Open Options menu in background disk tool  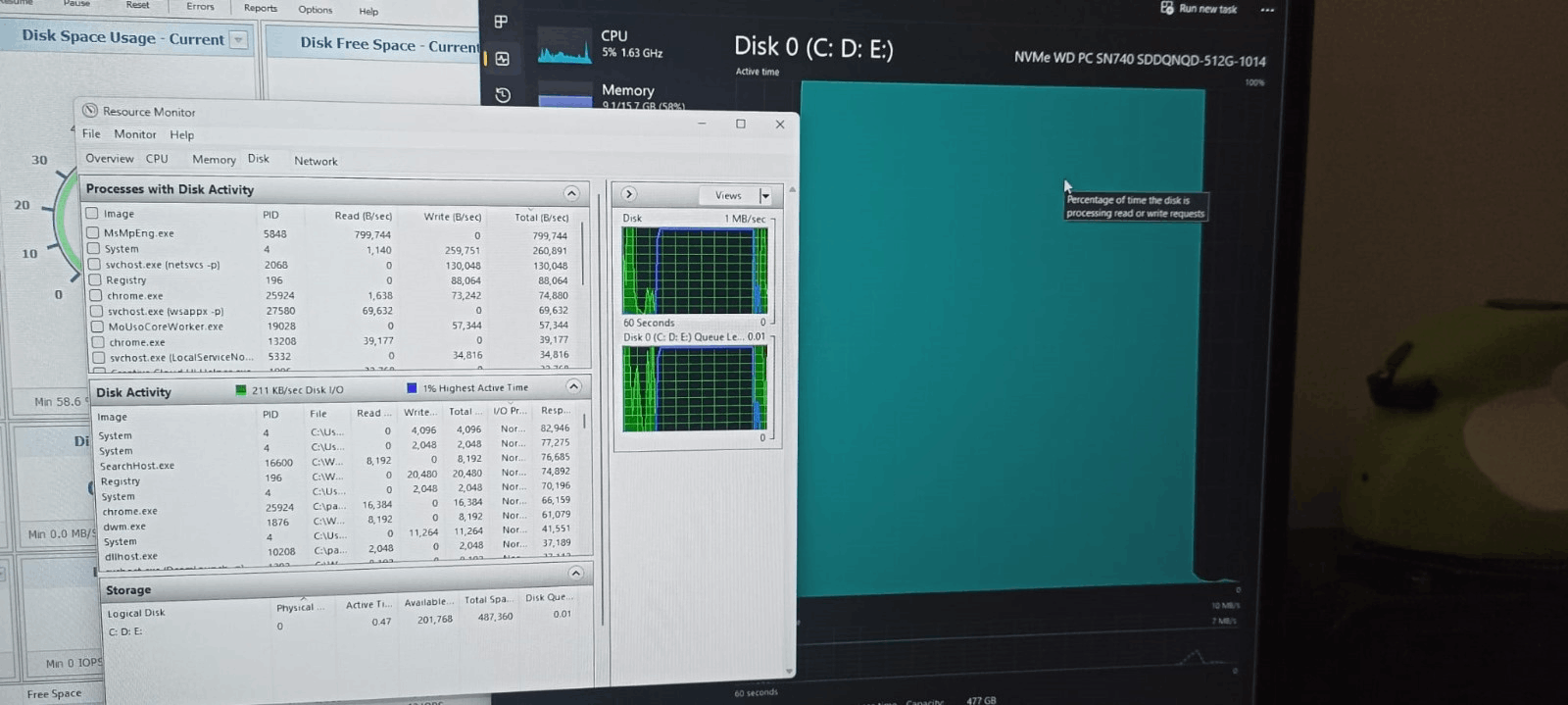[316, 10]
